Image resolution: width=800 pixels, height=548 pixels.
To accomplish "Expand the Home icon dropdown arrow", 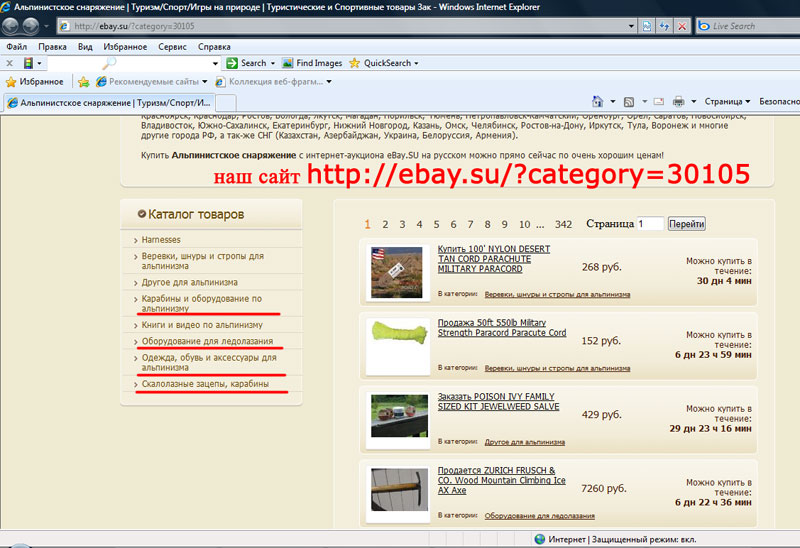I will pos(613,102).
